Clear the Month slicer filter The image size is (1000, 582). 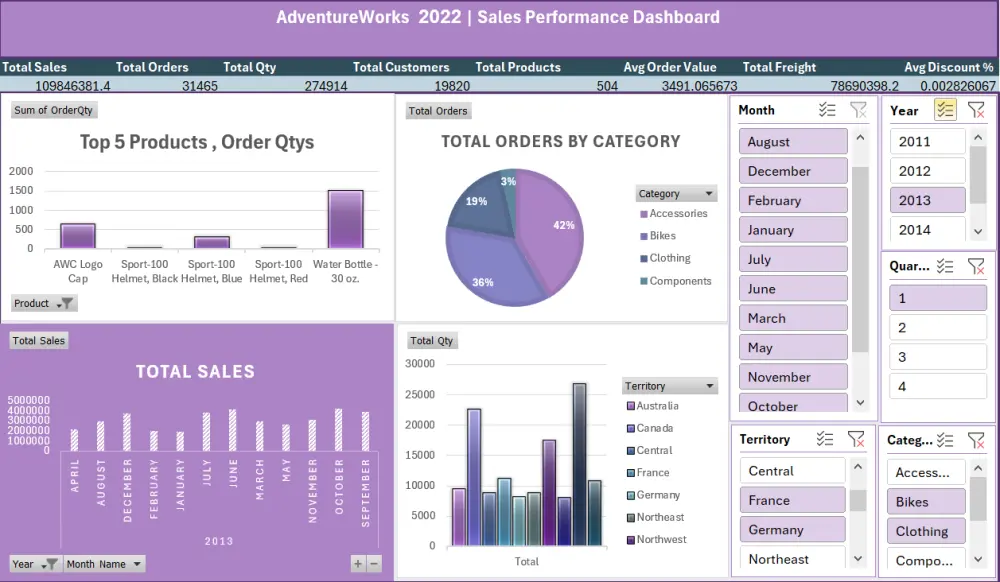click(858, 110)
